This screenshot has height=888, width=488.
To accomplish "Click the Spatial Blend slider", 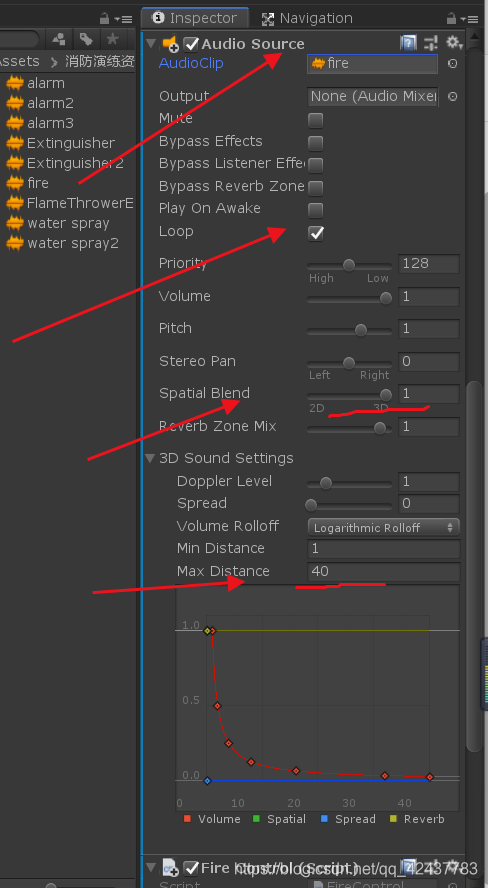I will pos(349,395).
